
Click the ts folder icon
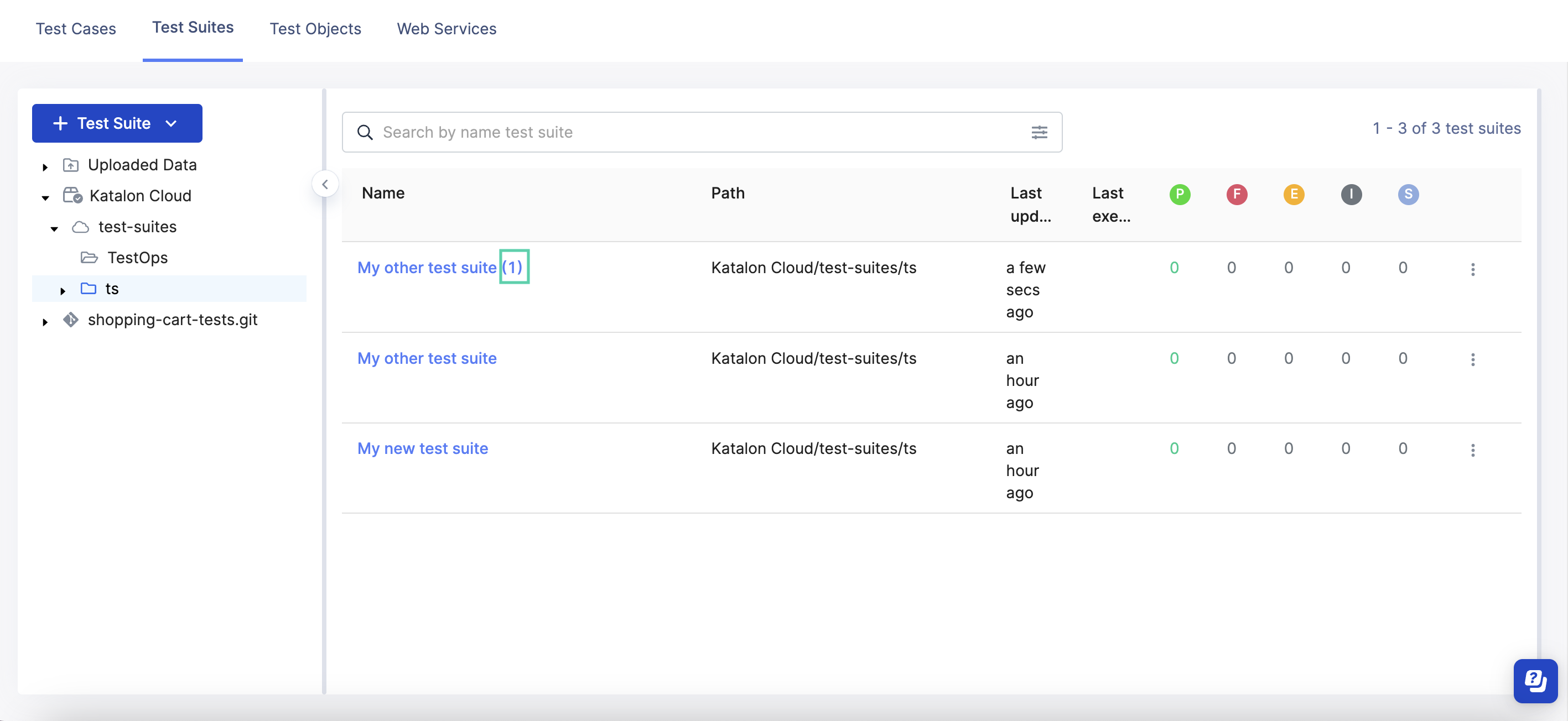point(89,289)
